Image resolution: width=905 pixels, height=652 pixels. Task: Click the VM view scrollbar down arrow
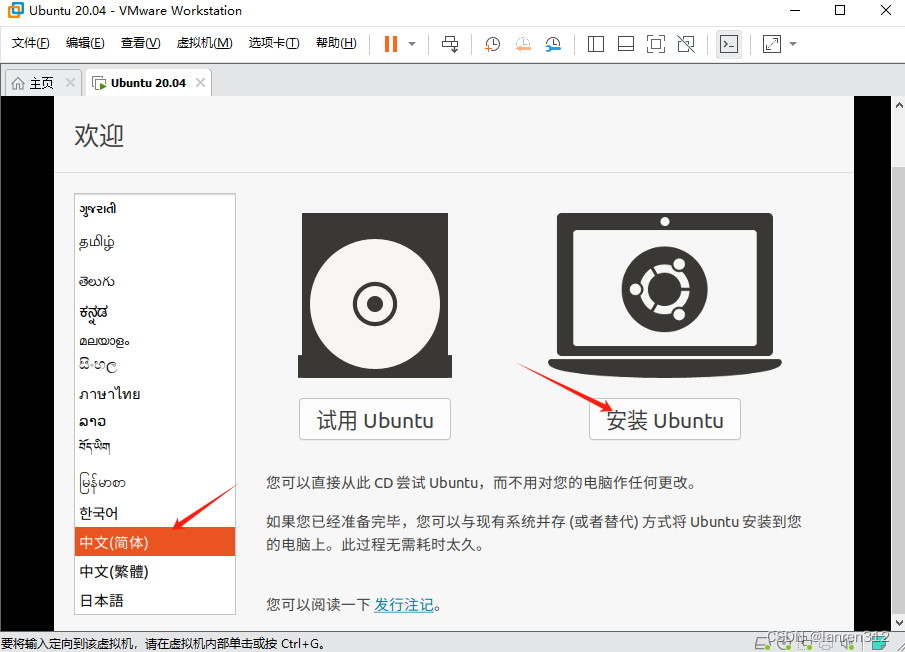click(x=899, y=623)
